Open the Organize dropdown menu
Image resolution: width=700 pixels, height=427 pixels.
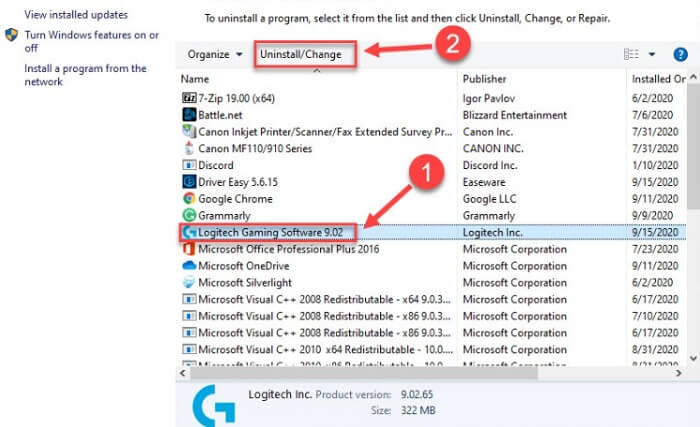215,54
